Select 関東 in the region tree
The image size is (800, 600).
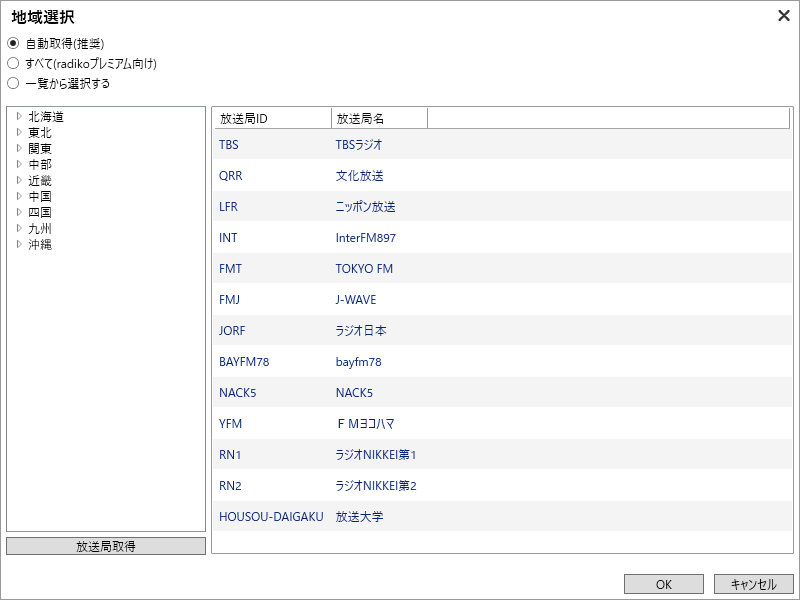coord(40,148)
